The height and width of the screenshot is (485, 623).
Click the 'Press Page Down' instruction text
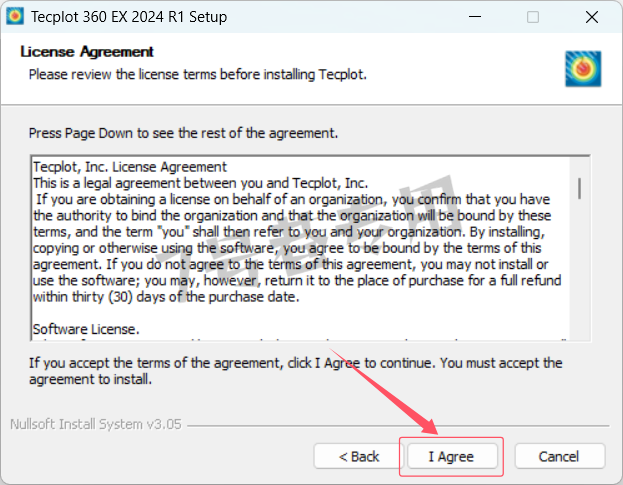click(183, 133)
